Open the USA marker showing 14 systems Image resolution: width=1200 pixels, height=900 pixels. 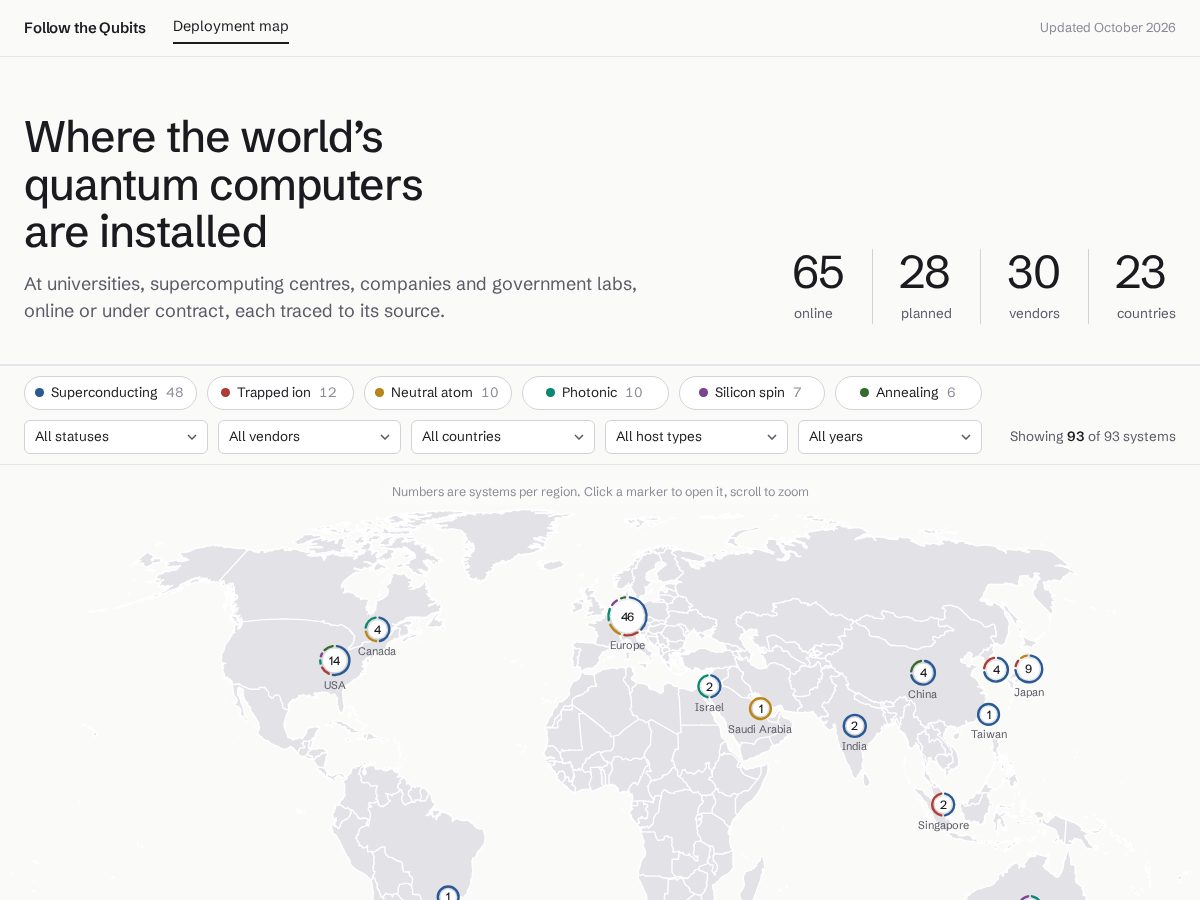(x=334, y=661)
